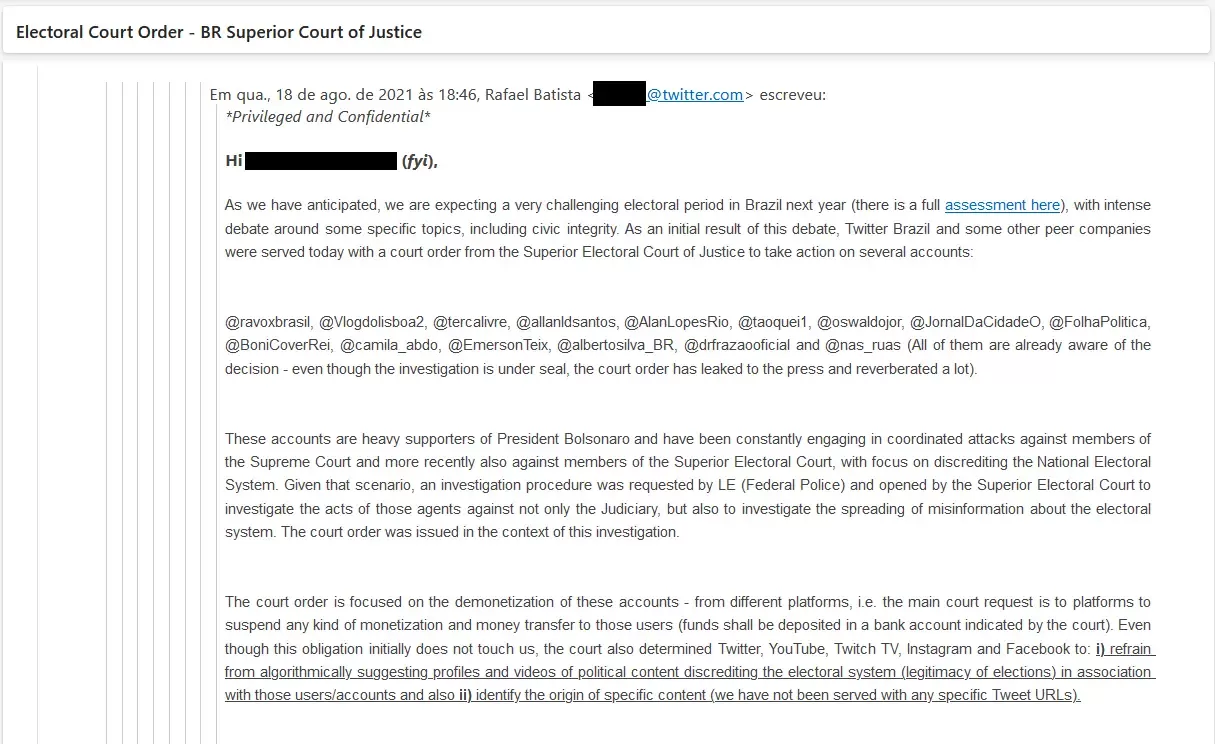Click the @JornalDaCidadeO handle

[975, 322]
